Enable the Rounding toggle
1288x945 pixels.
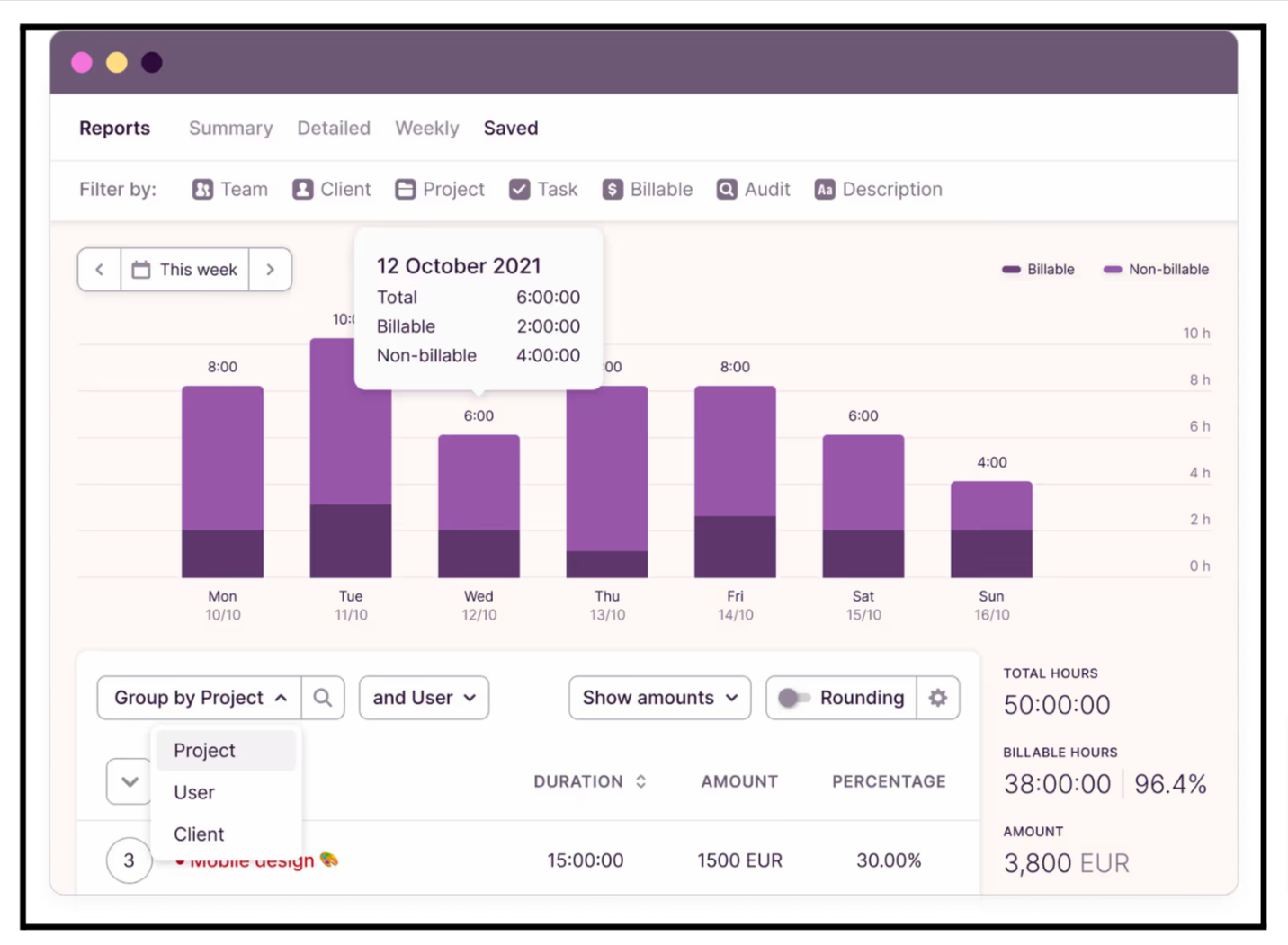795,698
